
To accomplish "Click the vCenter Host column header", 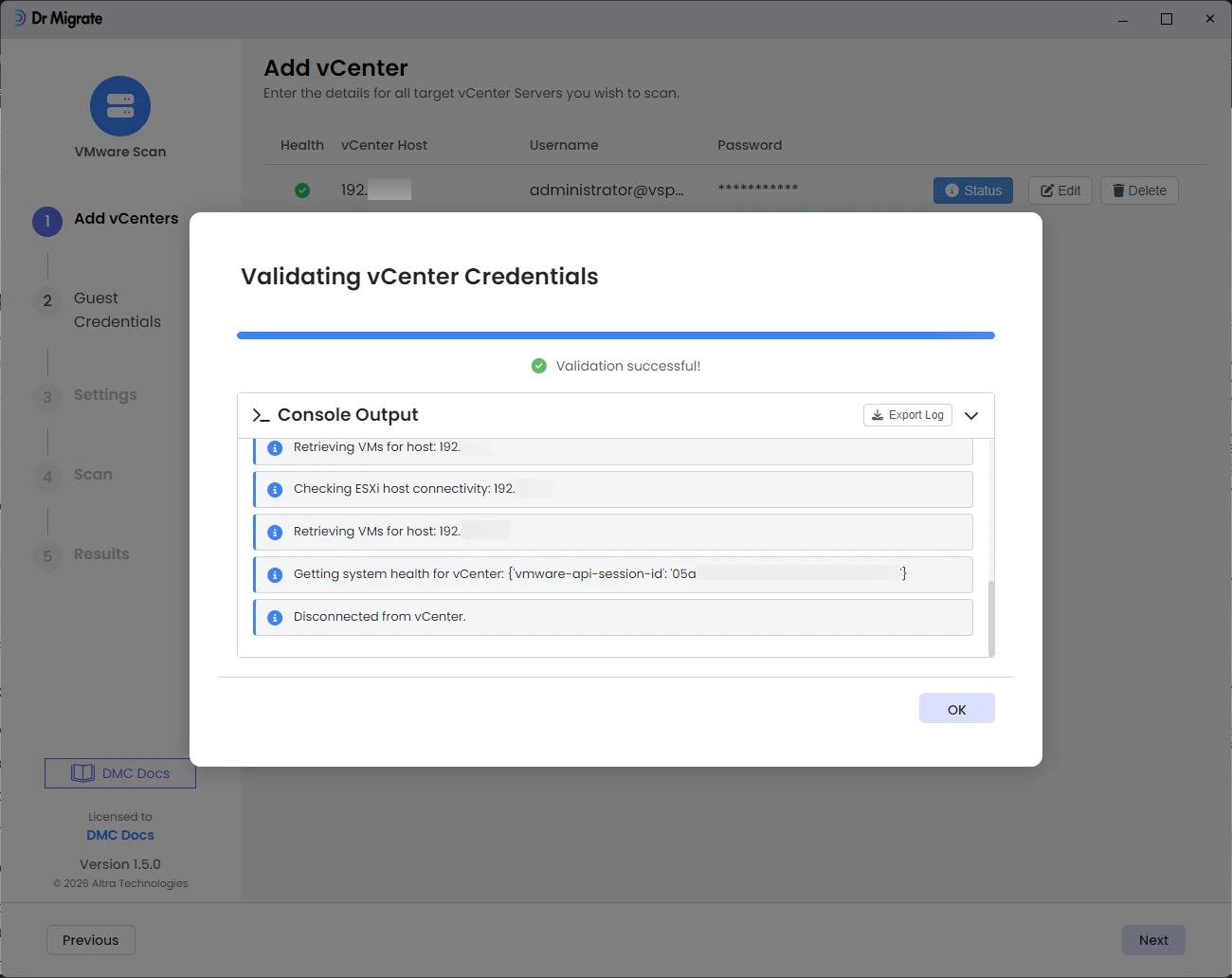I will coord(384,145).
